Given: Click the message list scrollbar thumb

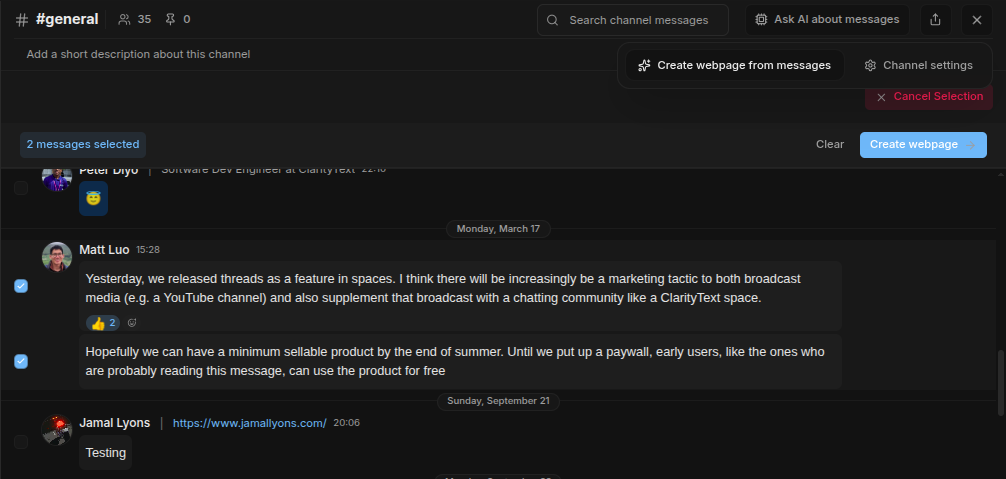Looking at the screenshot, I should tap(1001, 383).
